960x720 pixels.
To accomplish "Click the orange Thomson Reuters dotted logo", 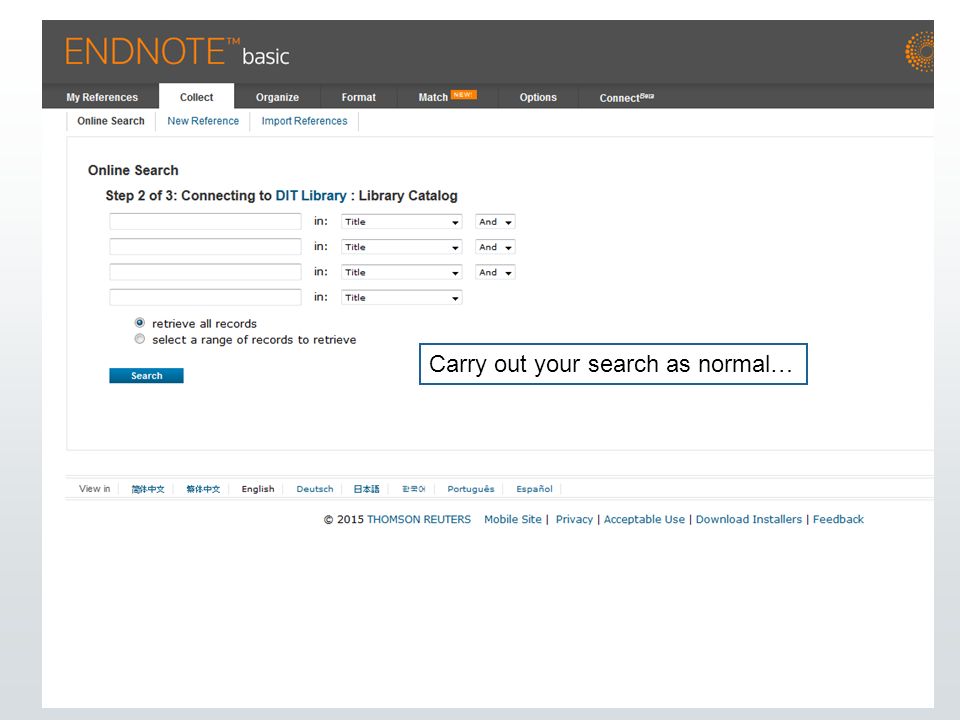I will coord(920,52).
